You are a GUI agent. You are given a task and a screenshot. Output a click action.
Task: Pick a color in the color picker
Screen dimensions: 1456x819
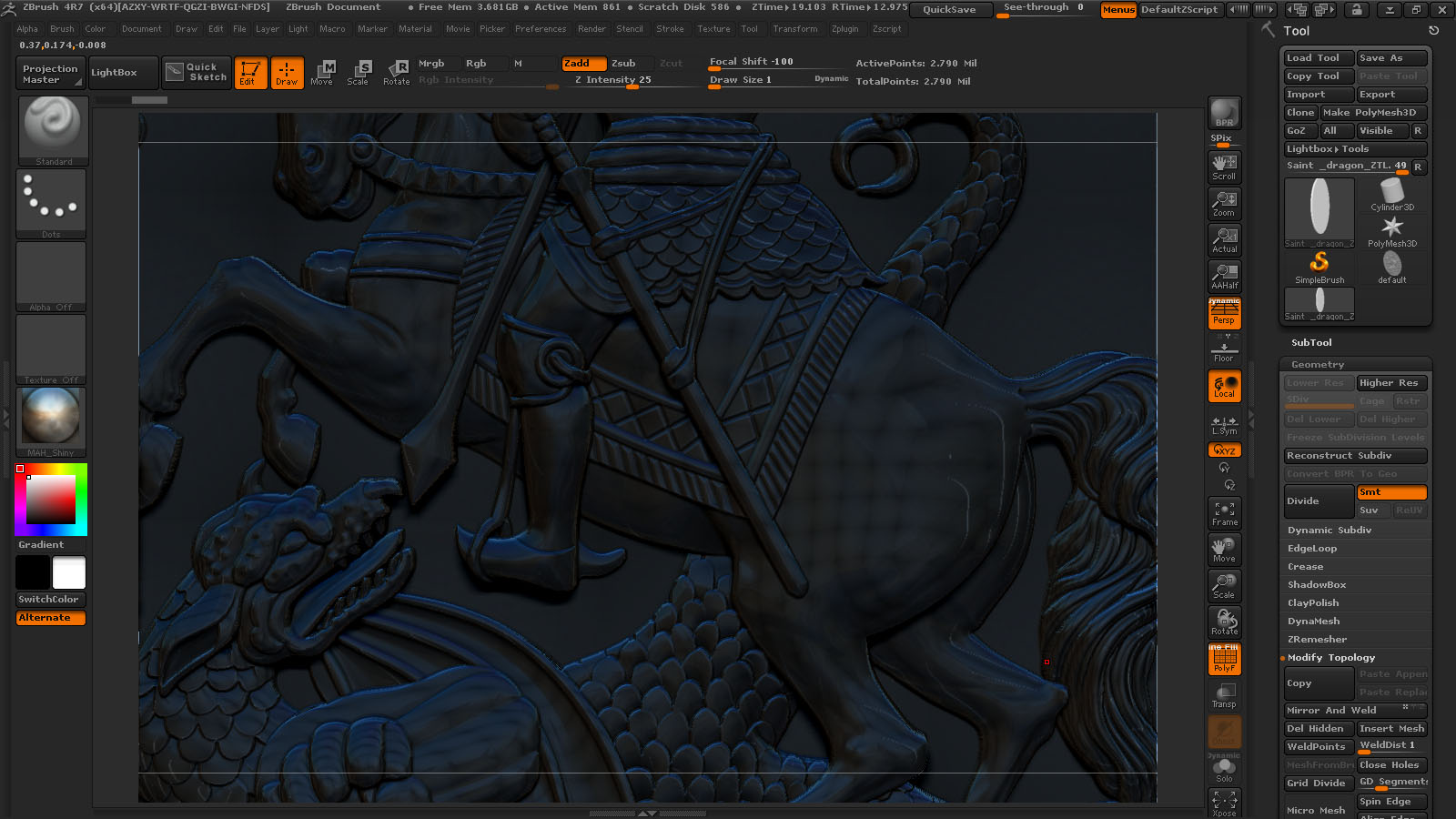pos(51,500)
